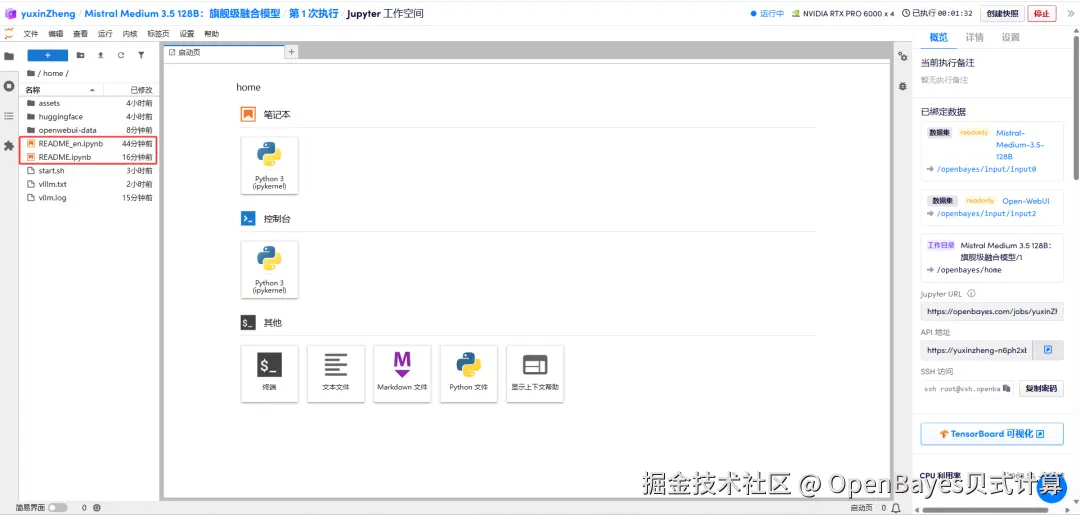Click the kernel count icon in status bar
This screenshot has height=515, width=1080.
coord(96,508)
